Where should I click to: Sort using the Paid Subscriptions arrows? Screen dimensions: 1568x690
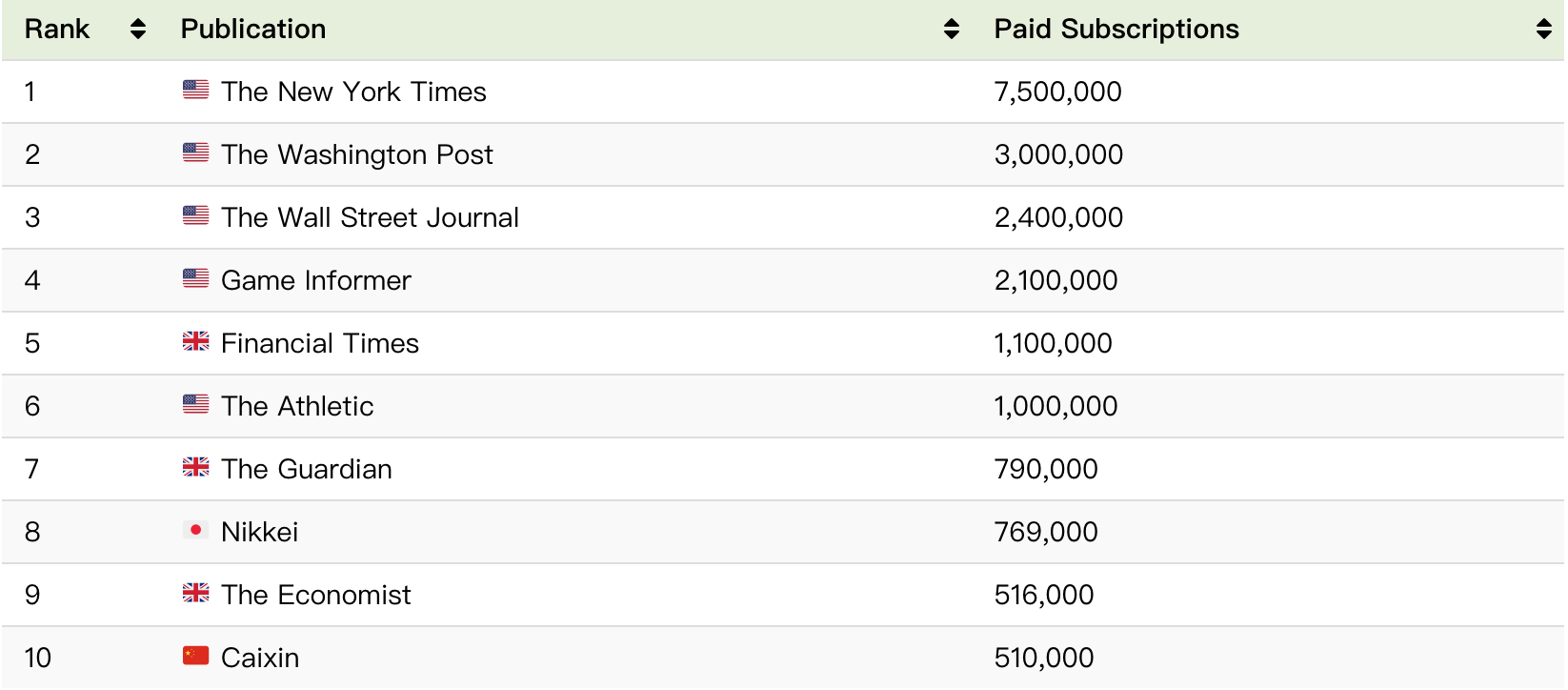(x=1543, y=30)
